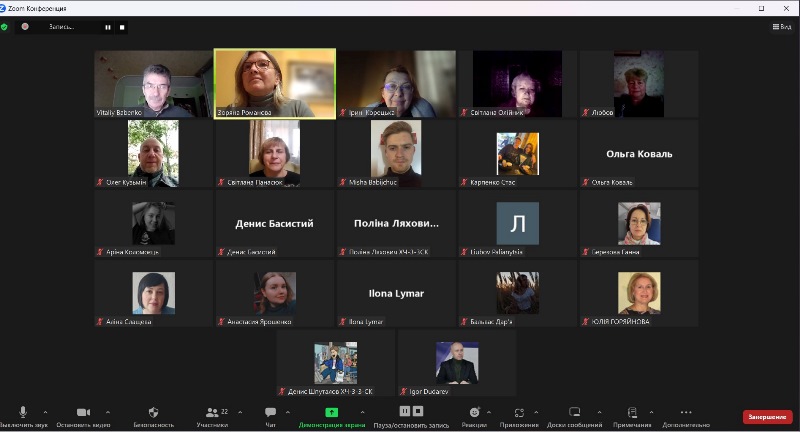Click muted mic icon on Ilona Lymar
Viewport: 800px width, 432px height.
(342, 321)
